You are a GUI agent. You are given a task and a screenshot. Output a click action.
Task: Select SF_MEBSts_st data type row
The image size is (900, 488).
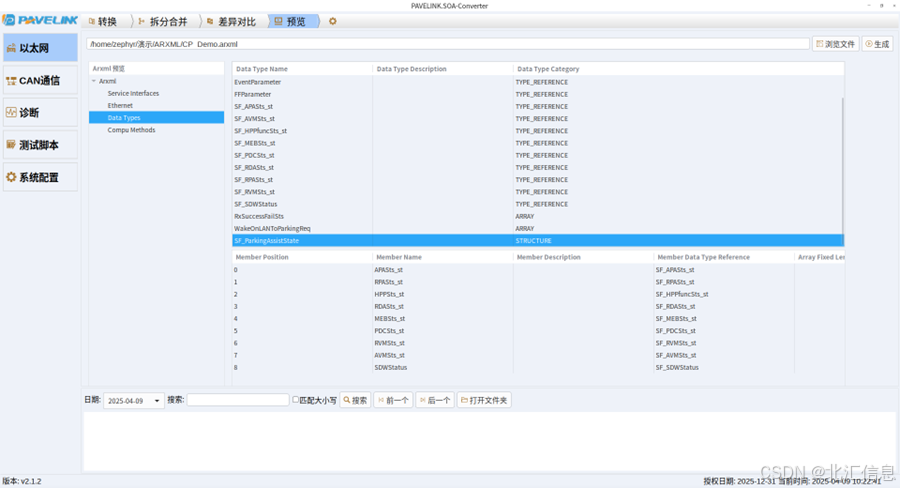[537, 143]
